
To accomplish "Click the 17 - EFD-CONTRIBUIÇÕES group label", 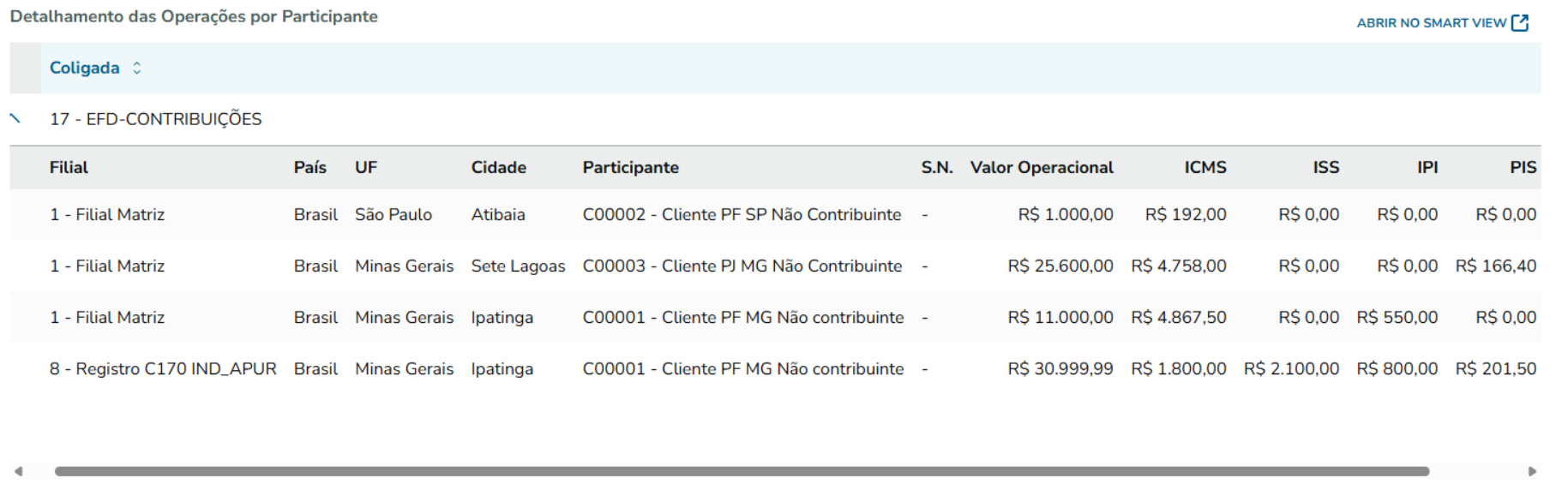I will coord(155,119).
